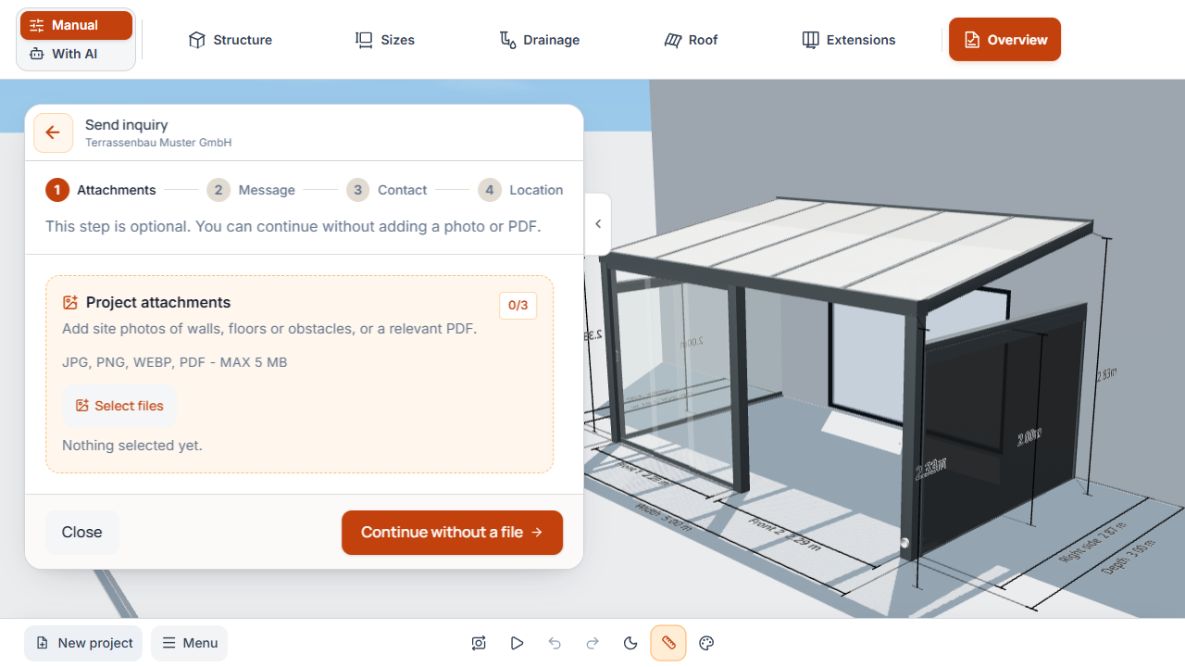This screenshot has width=1185, height=667.
Task: Continue without a file
Action: pyautogui.click(x=452, y=533)
